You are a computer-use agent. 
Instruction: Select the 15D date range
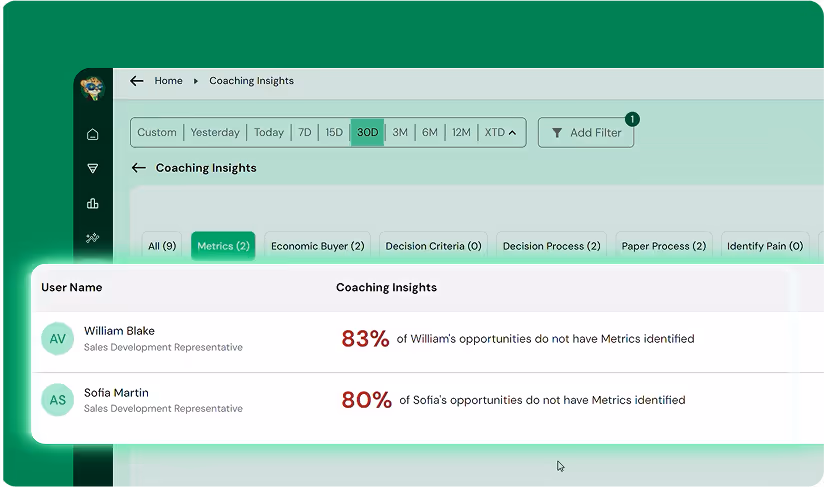(334, 132)
